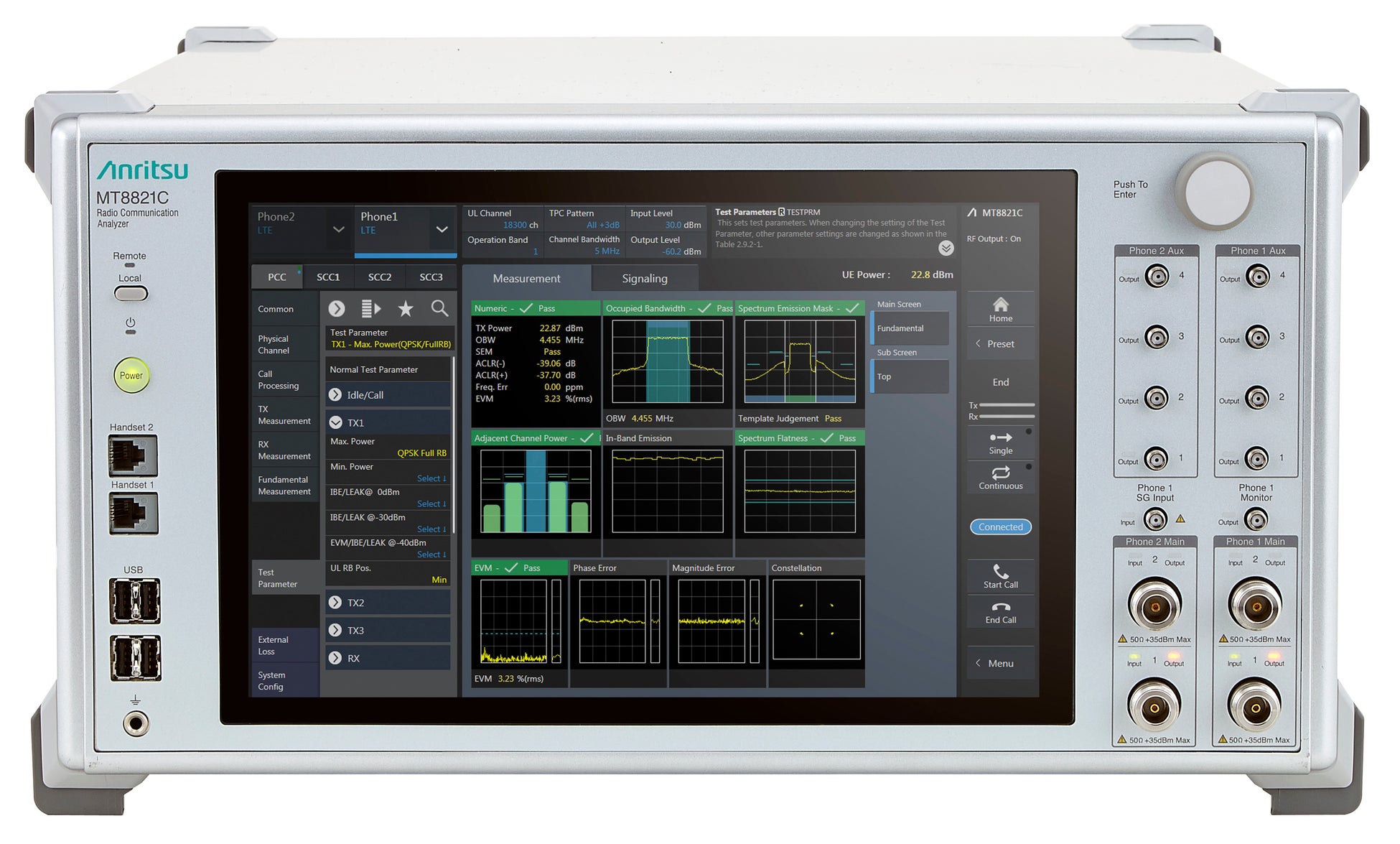Click the round arrow icon beside list icon
1400x844 pixels.
point(337,309)
